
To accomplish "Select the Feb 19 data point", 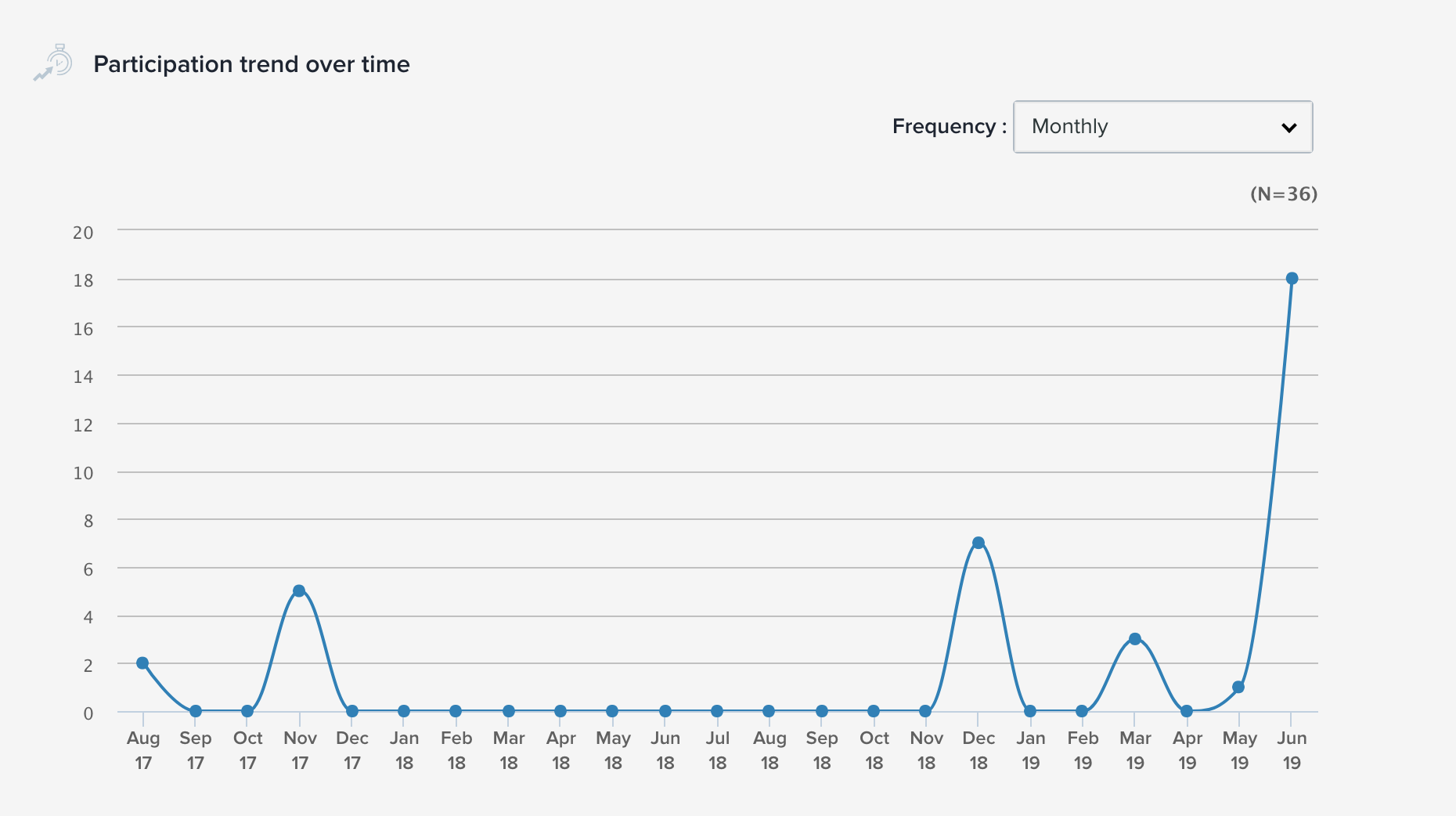I will (1082, 711).
